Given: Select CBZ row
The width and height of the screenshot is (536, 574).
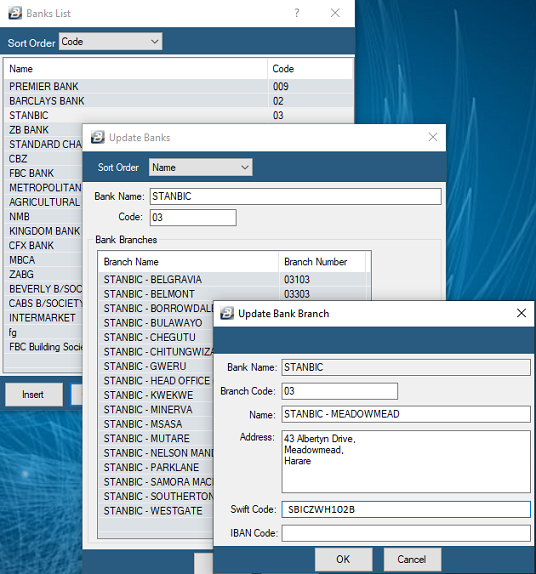Looking at the screenshot, I should point(44,159).
